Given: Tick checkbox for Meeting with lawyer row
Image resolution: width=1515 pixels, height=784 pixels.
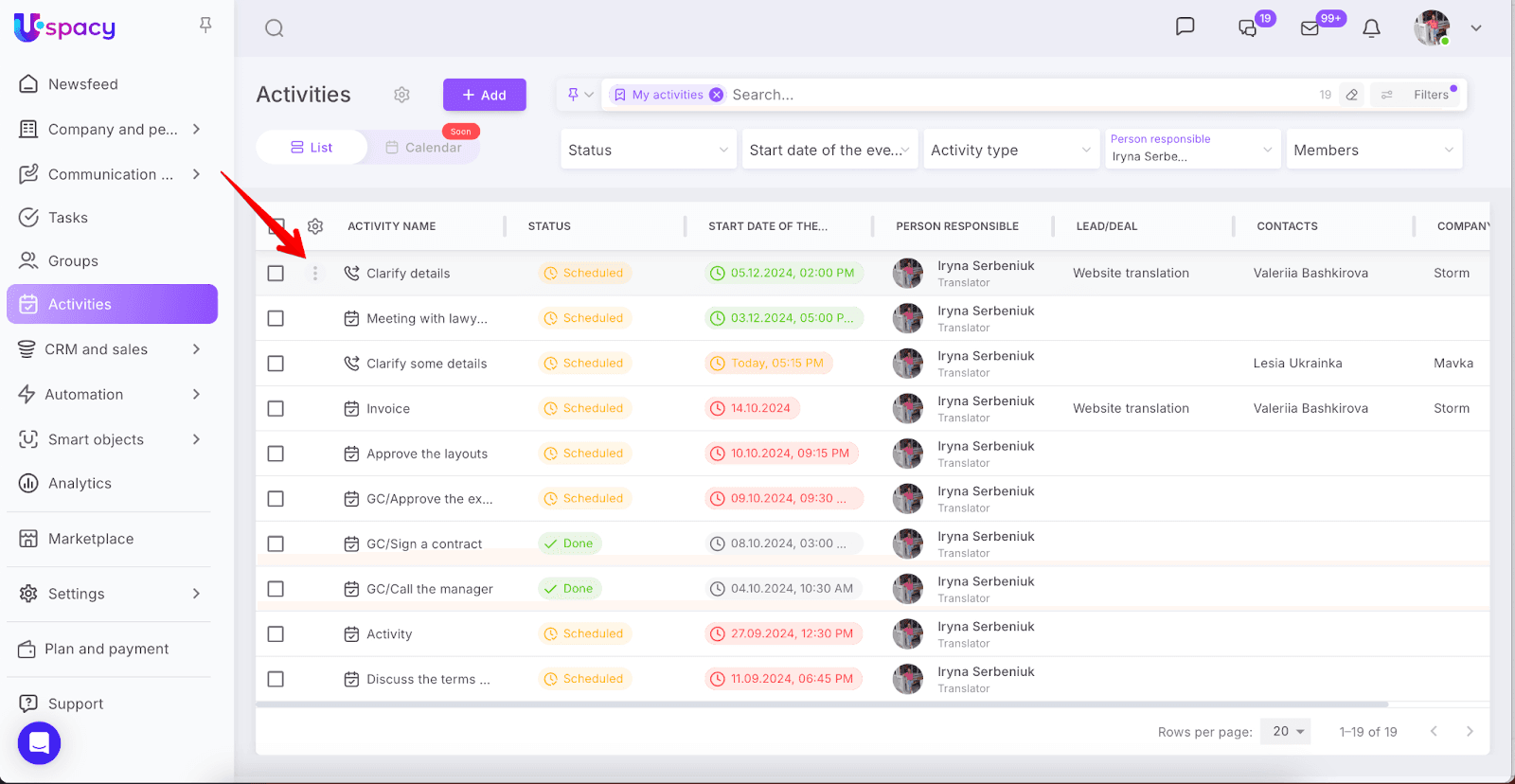Looking at the screenshot, I should [276, 318].
